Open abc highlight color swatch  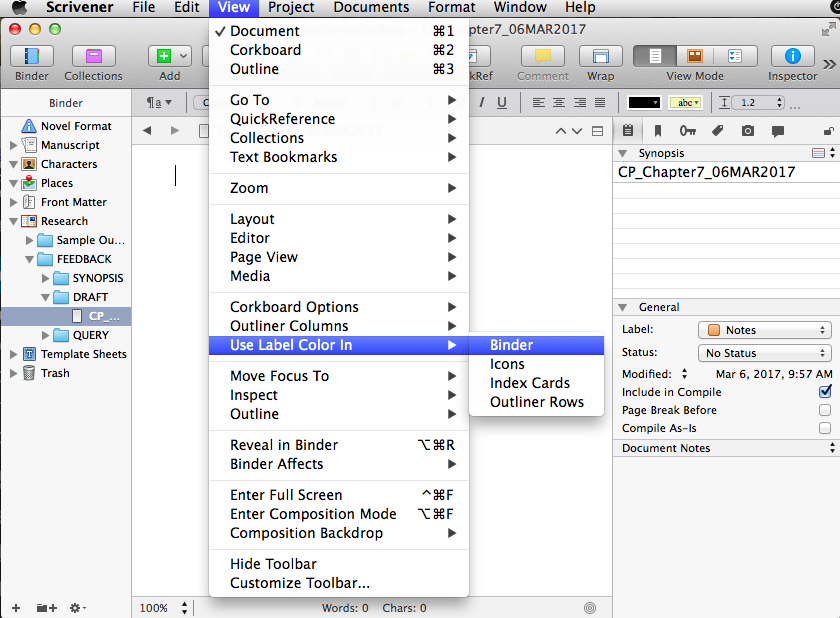point(685,102)
